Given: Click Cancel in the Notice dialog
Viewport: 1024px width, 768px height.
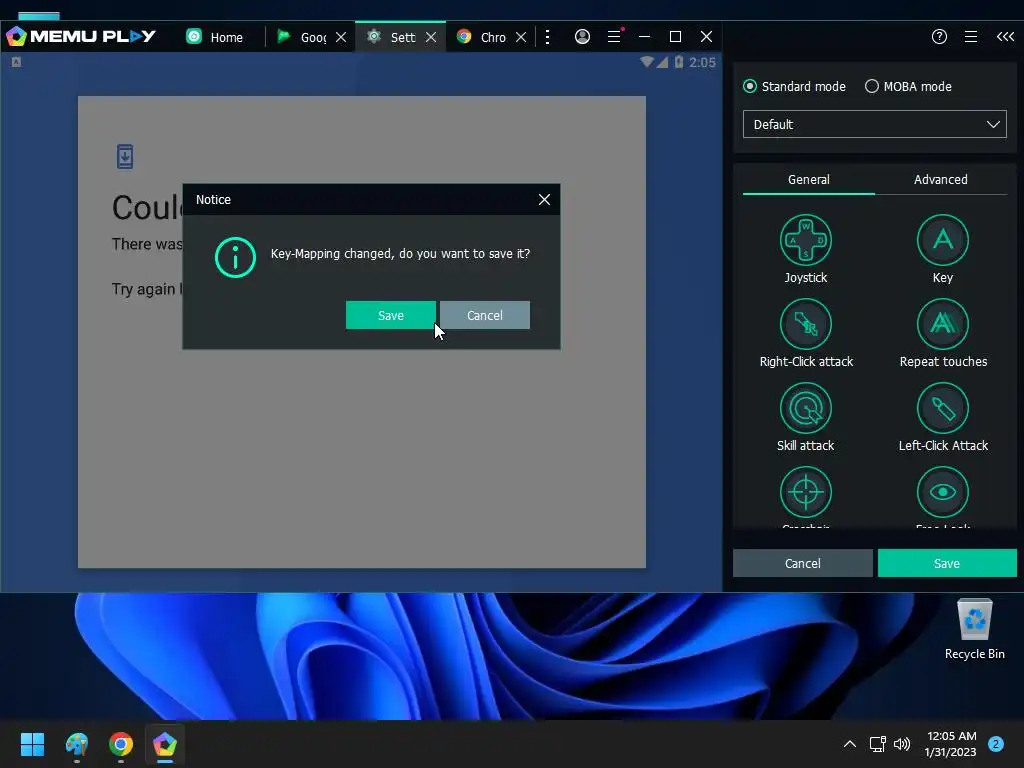Looking at the screenshot, I should pyautogui.click(x=485, y=315).
